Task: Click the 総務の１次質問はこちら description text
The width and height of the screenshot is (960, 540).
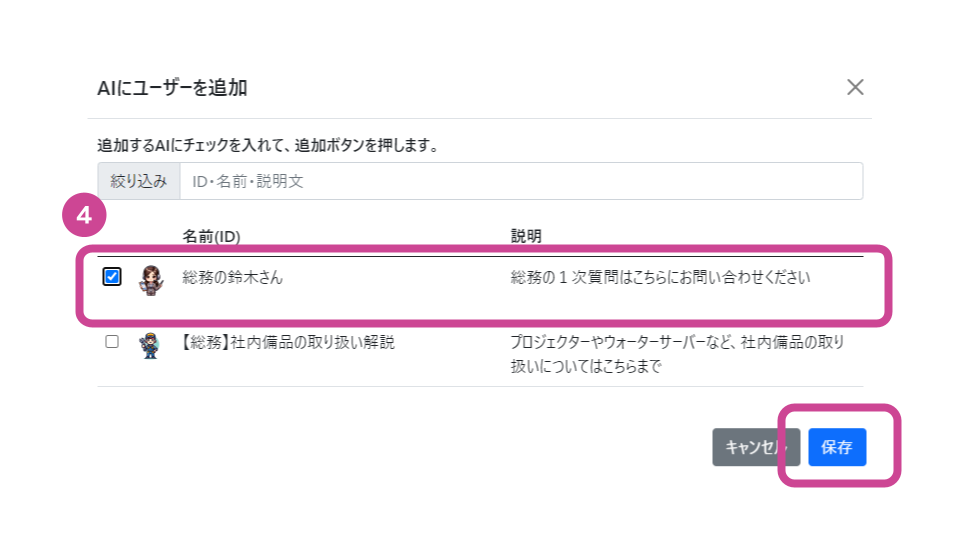Action: (660, 278)
